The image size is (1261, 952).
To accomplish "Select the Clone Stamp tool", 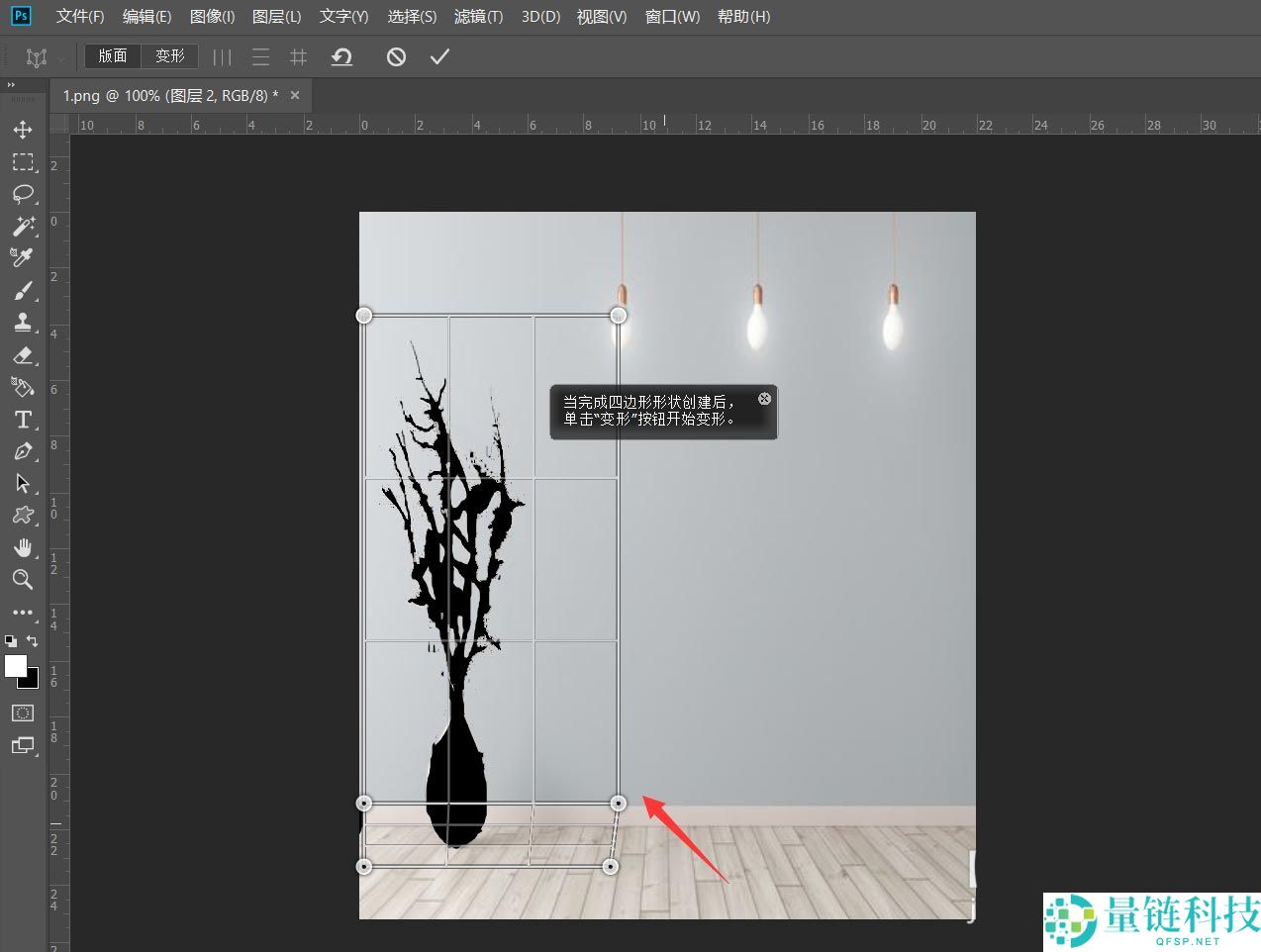I will click(x=23, y=322).
